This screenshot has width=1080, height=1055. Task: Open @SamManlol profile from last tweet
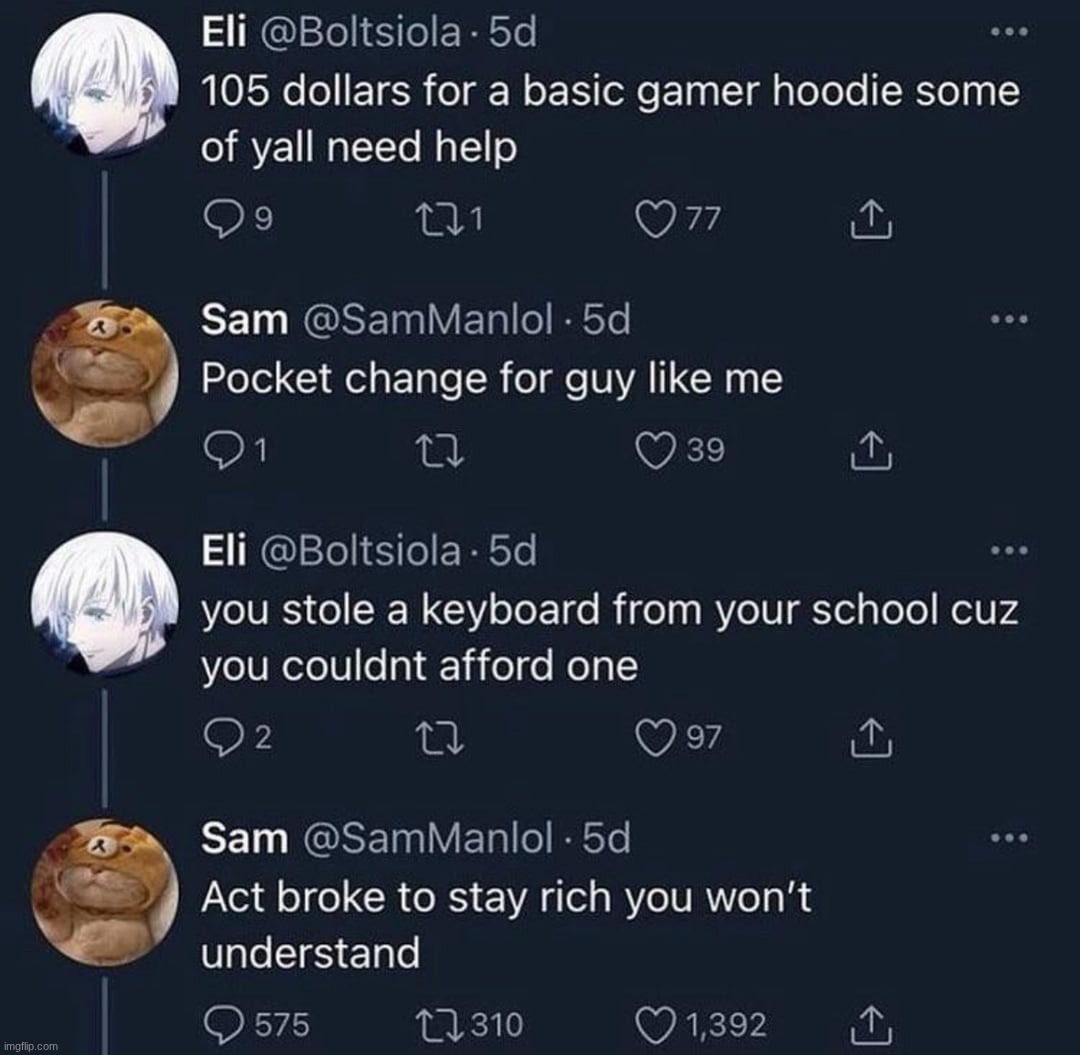[x=428, y=838]
